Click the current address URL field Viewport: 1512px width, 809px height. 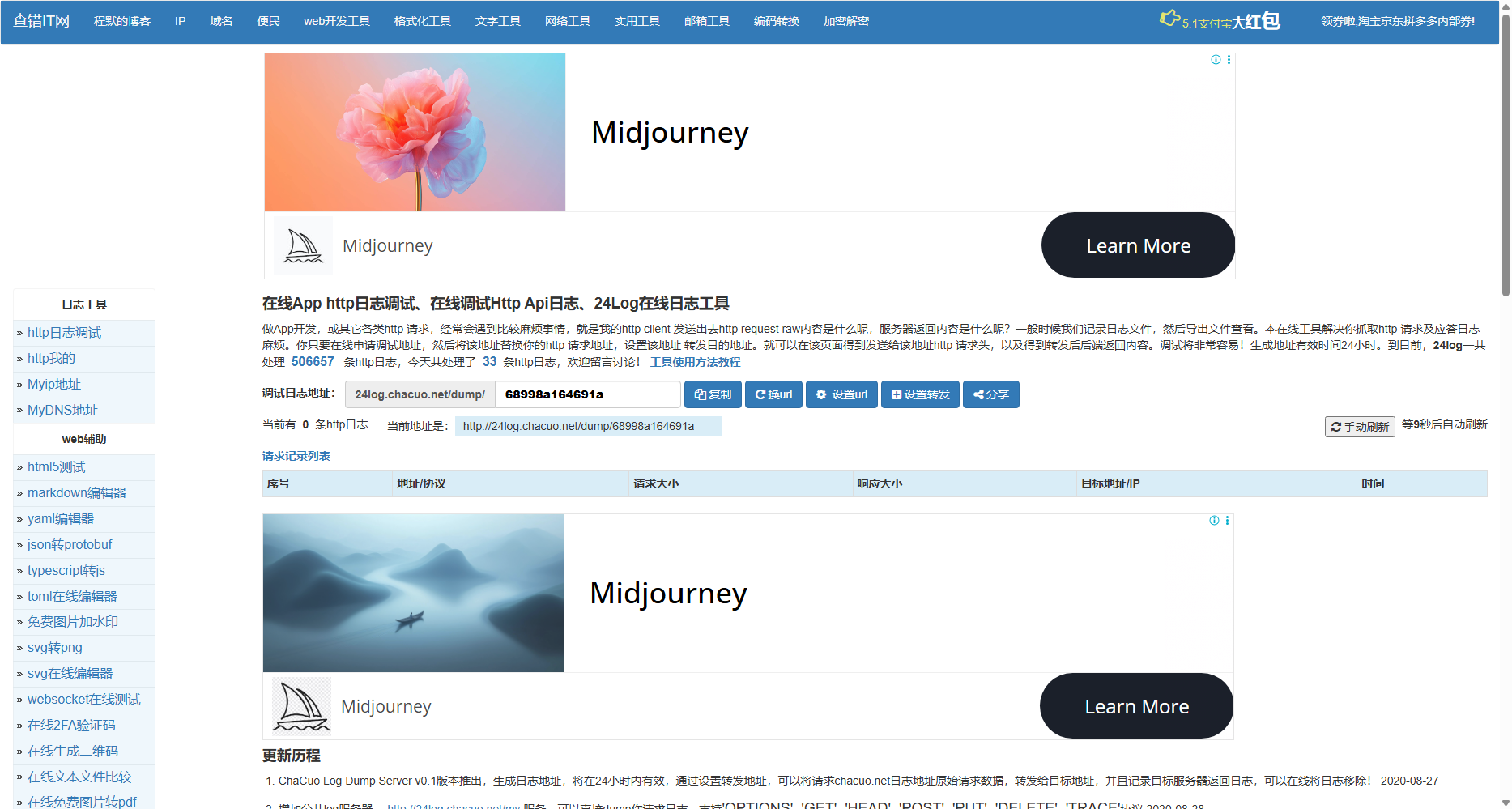coord(588,426)
